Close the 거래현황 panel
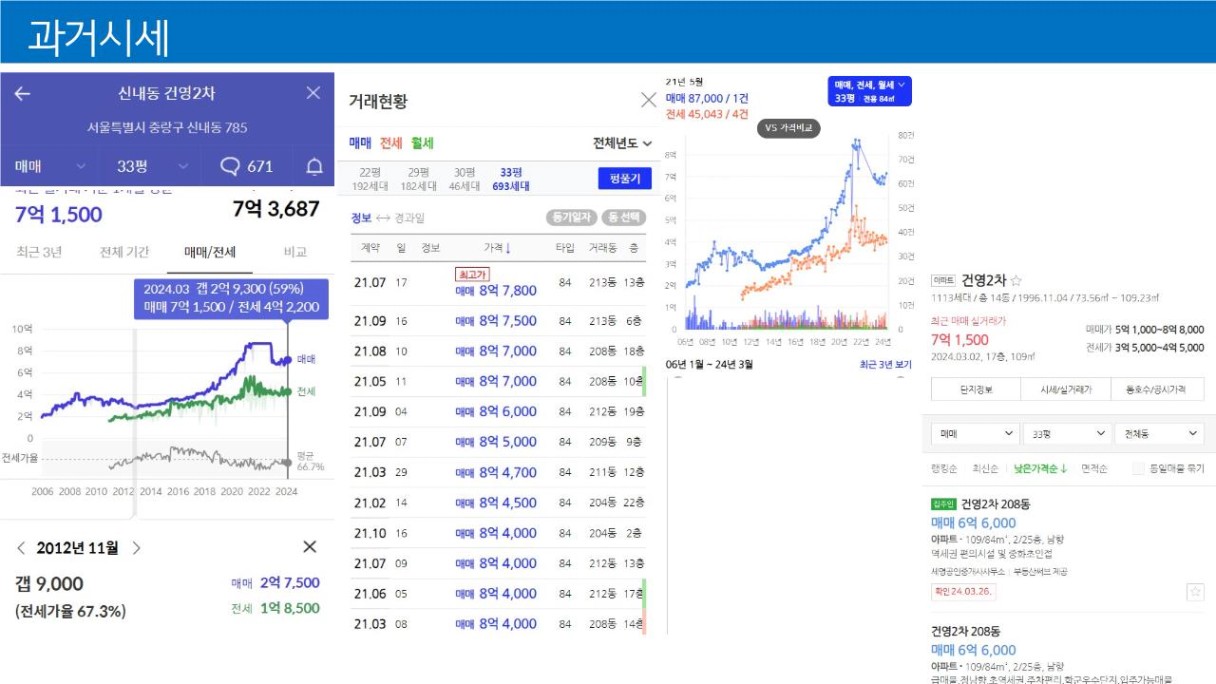This screenshot has width=1216, height=684. tap(648, 100)
